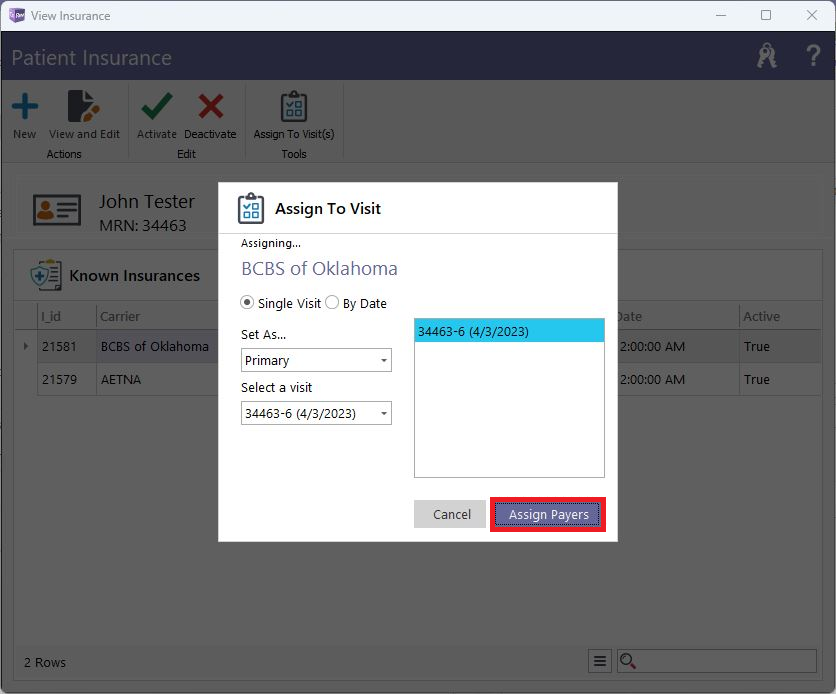
Task: Select the 21579 row ID cell
Action: pyautogui.click(x=67, y=380)
